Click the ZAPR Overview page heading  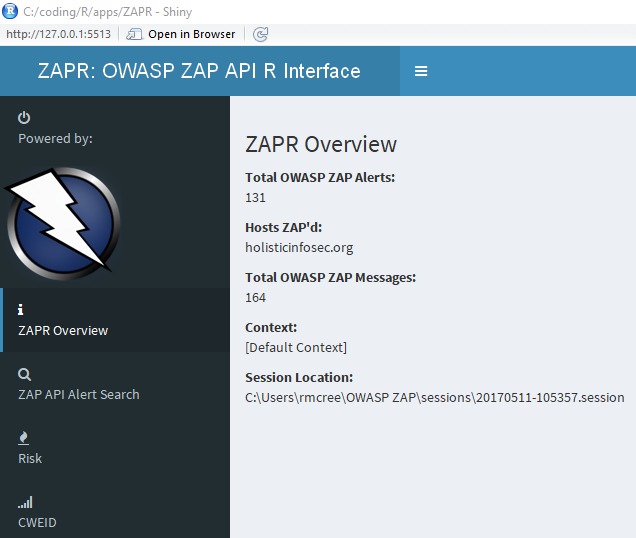[x=321, y=144]
